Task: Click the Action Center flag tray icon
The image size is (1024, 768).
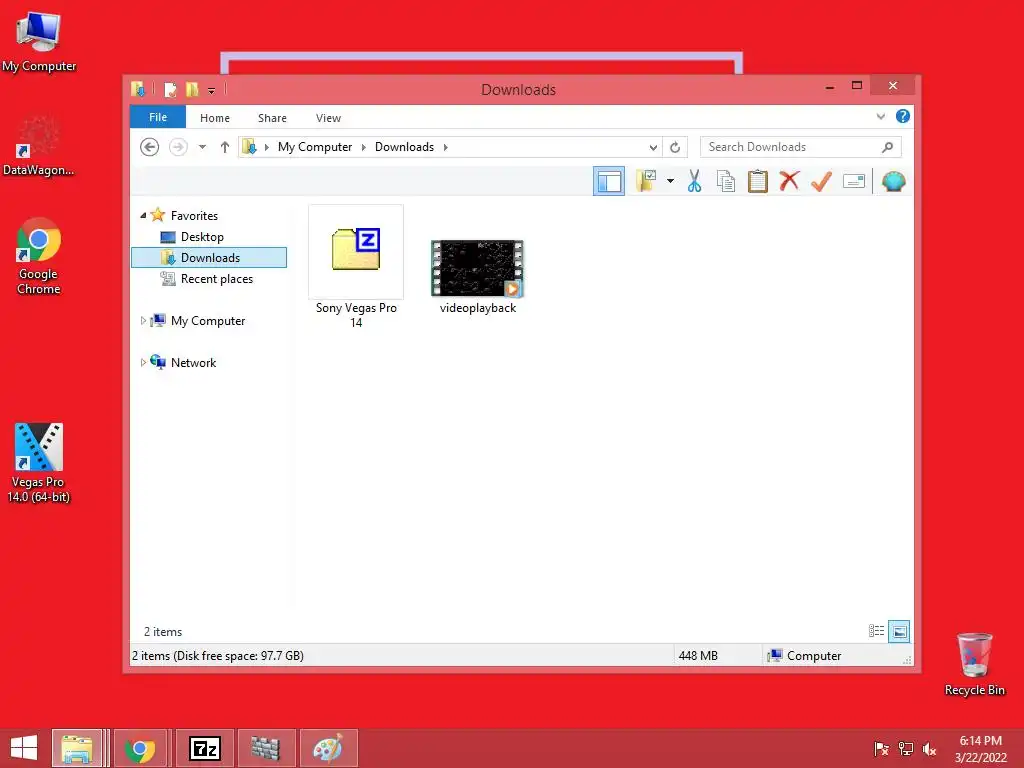Action: pyautogui.click(x=881, y=749)
